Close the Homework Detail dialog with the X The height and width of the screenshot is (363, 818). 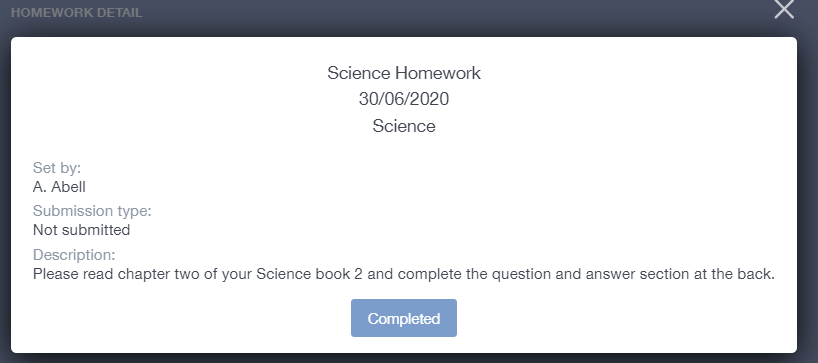tap(784, 8)
